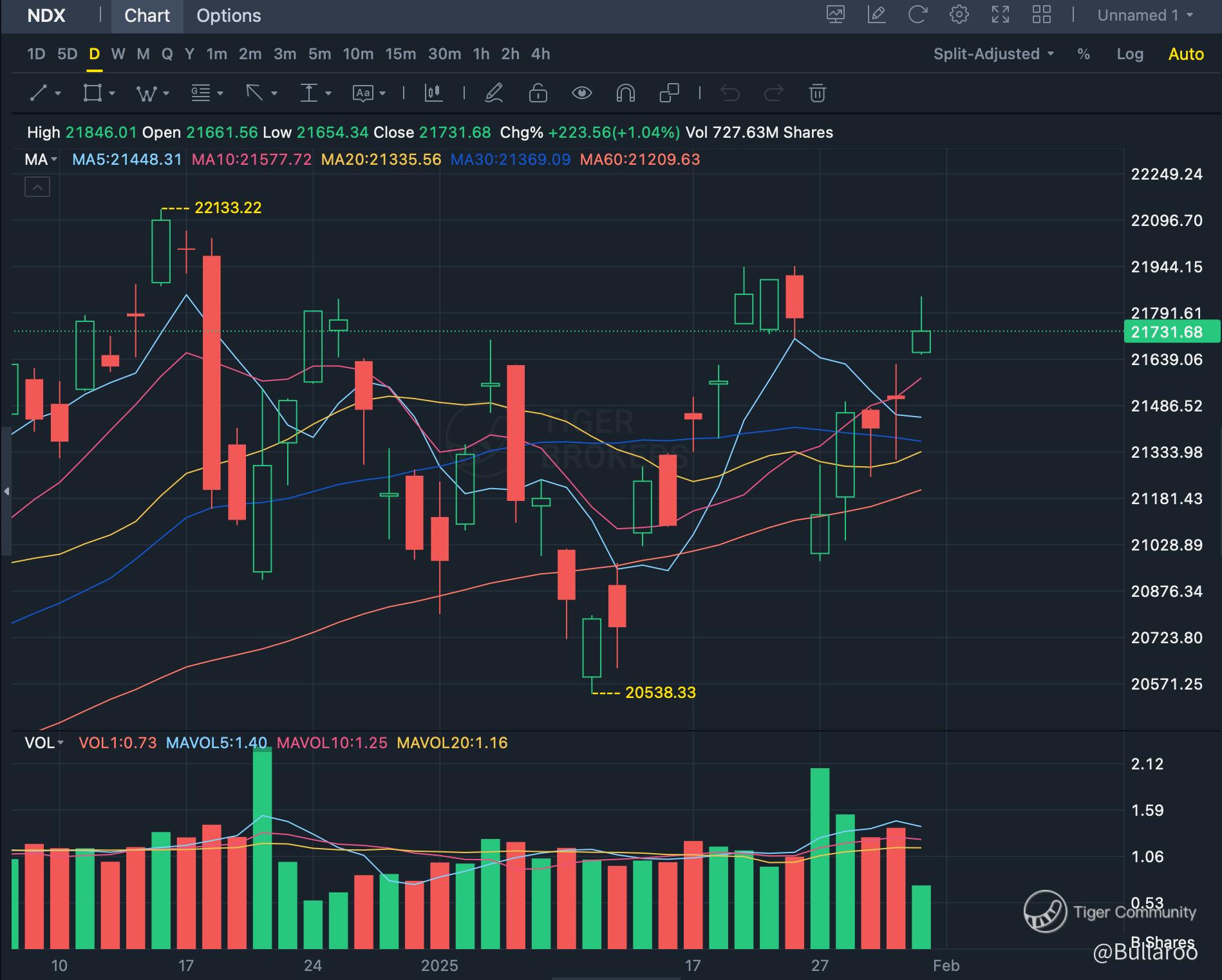
Task: Switch the axis to percent mode
Action: [1084, 54]
